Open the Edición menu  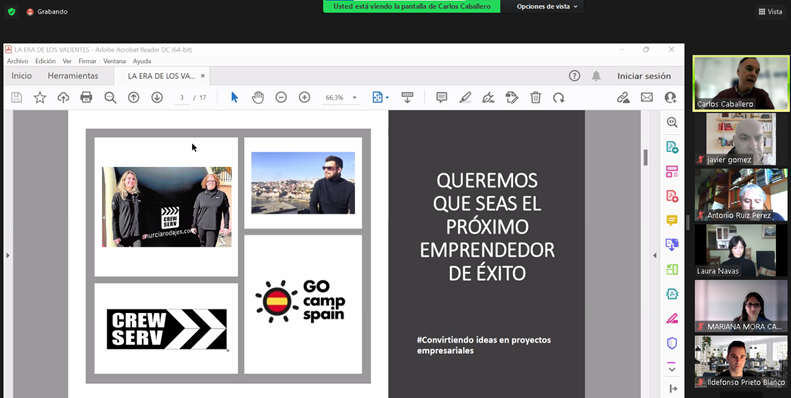pos(45,61)
